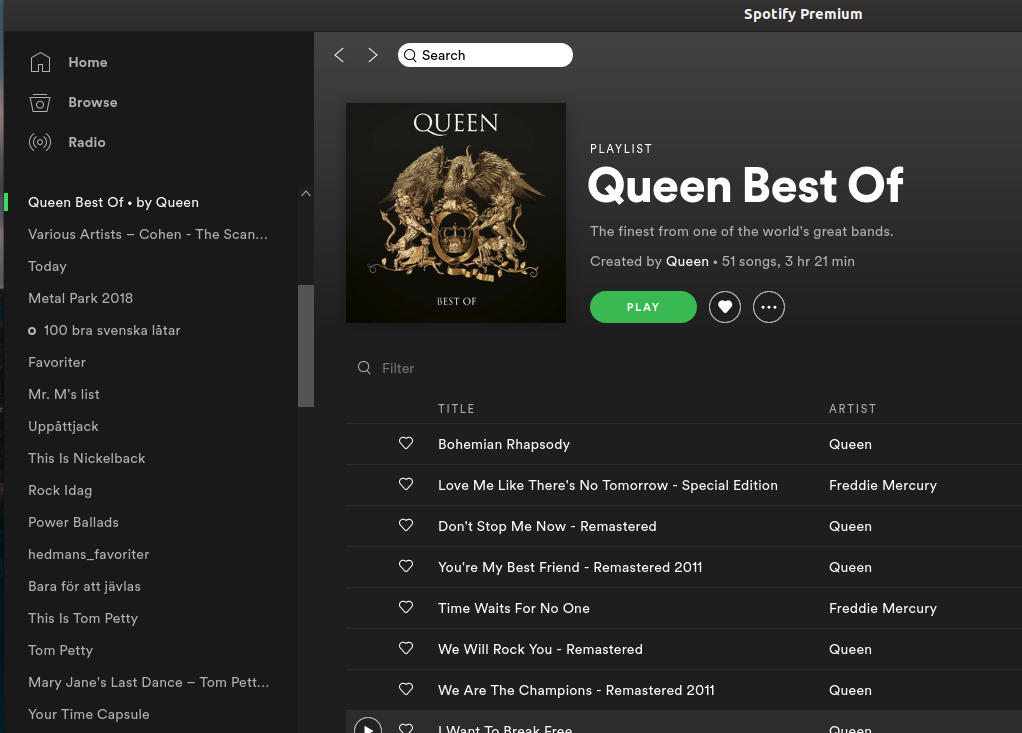Open Bara för att jävlas playlist
This screenshot has width=1022, height=733.
click(85, 586)
